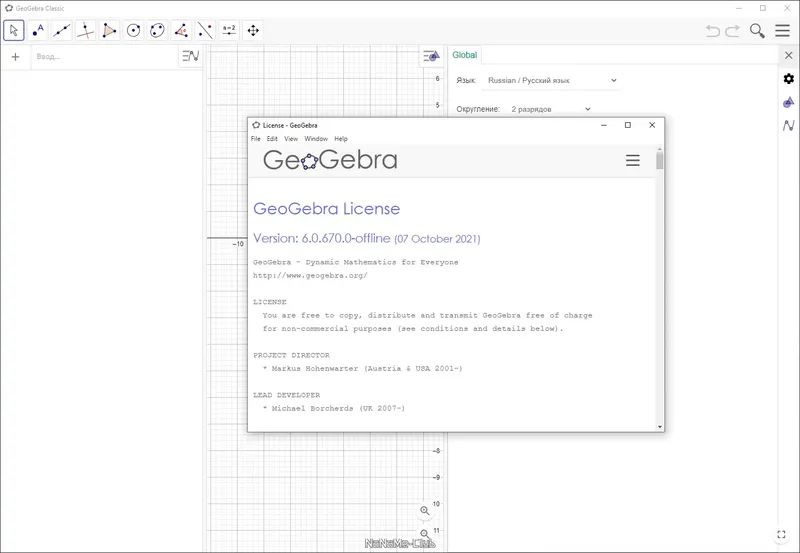This screenshot has width=800, height=553.
Task: Open the View menu in License window
Action: pos(291,139)
